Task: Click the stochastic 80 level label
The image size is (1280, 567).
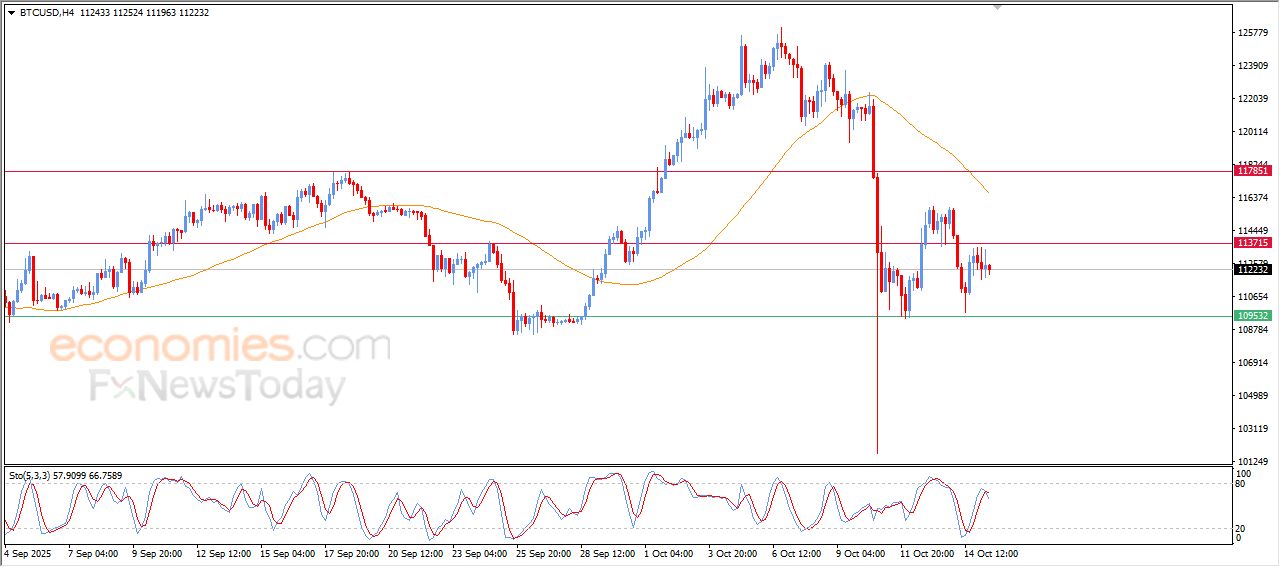Action: 1242,484
